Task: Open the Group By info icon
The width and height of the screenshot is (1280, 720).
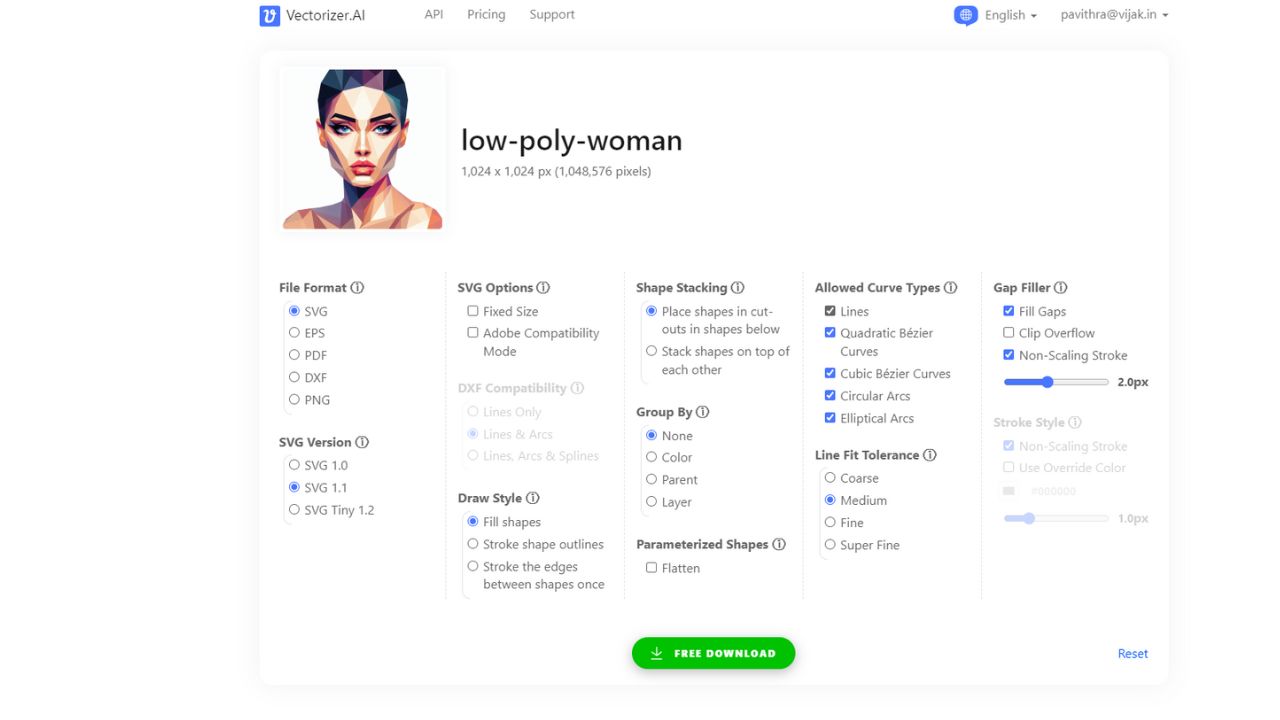Action: [x=703, y=412]
